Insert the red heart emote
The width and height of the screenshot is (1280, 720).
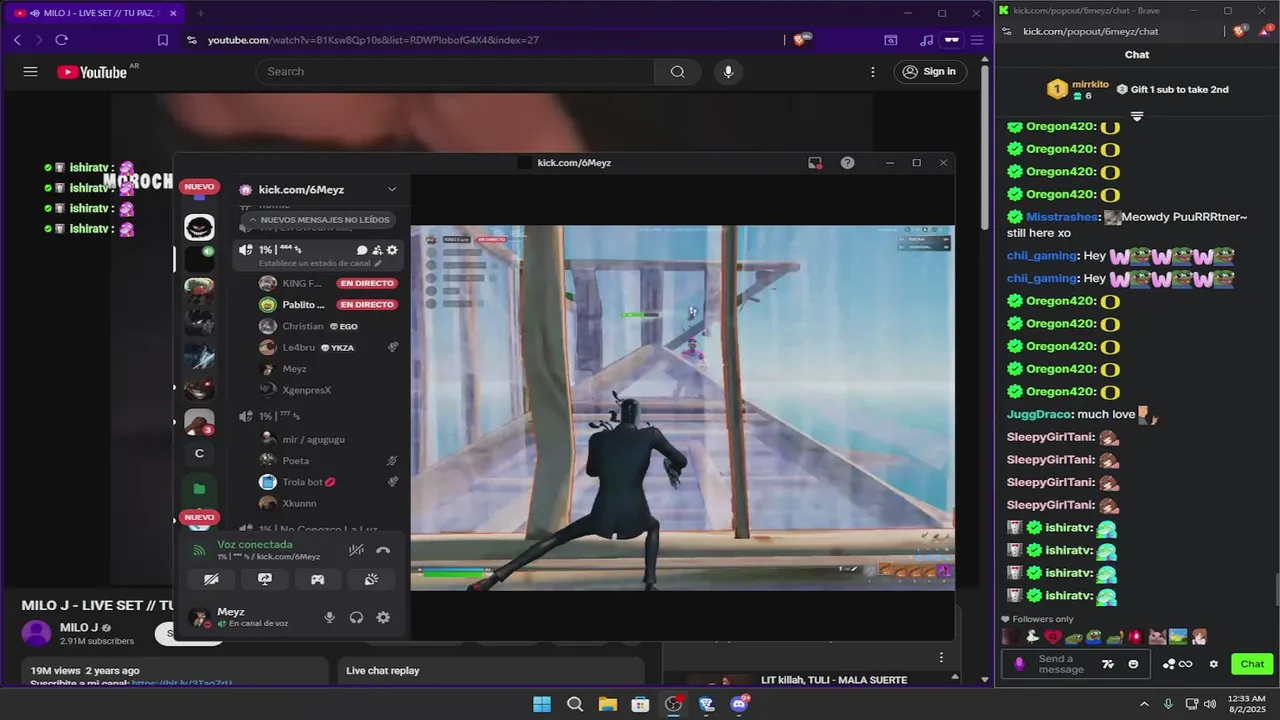pyautogui.click(x=1053, y=637)
